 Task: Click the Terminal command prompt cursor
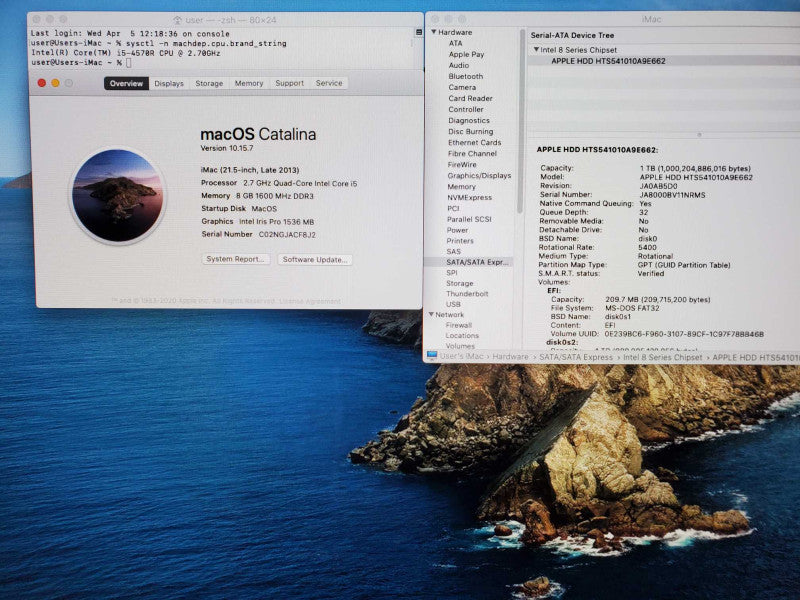pos(129,62)
